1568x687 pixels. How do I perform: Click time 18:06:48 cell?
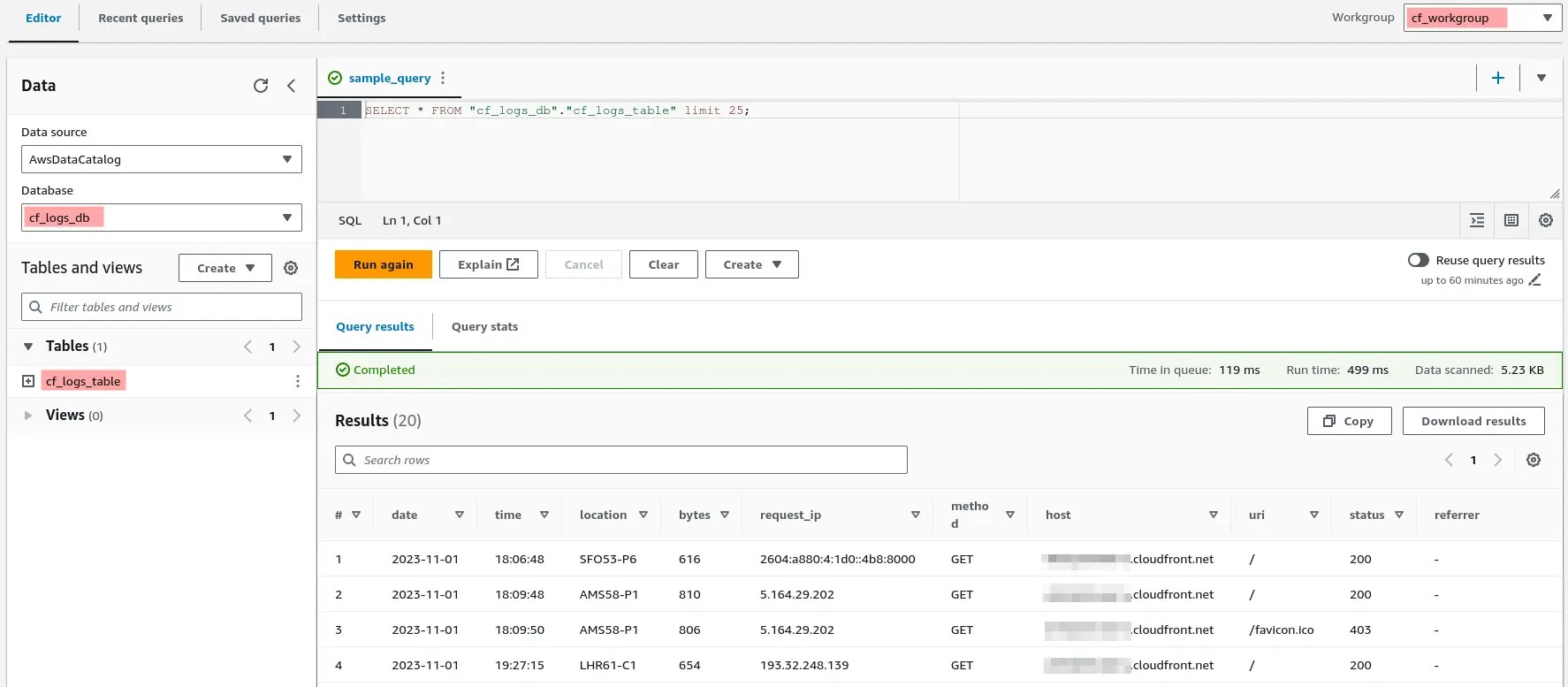pyautogui.click(x=520, y=559)
